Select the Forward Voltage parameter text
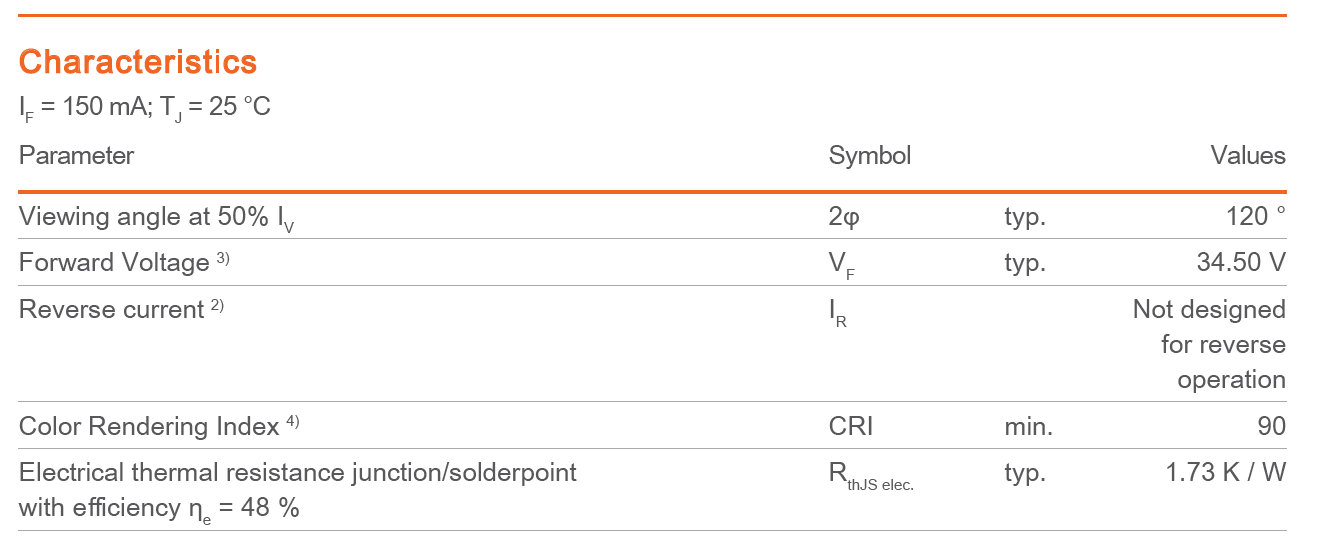 click(x=114, y=263)
